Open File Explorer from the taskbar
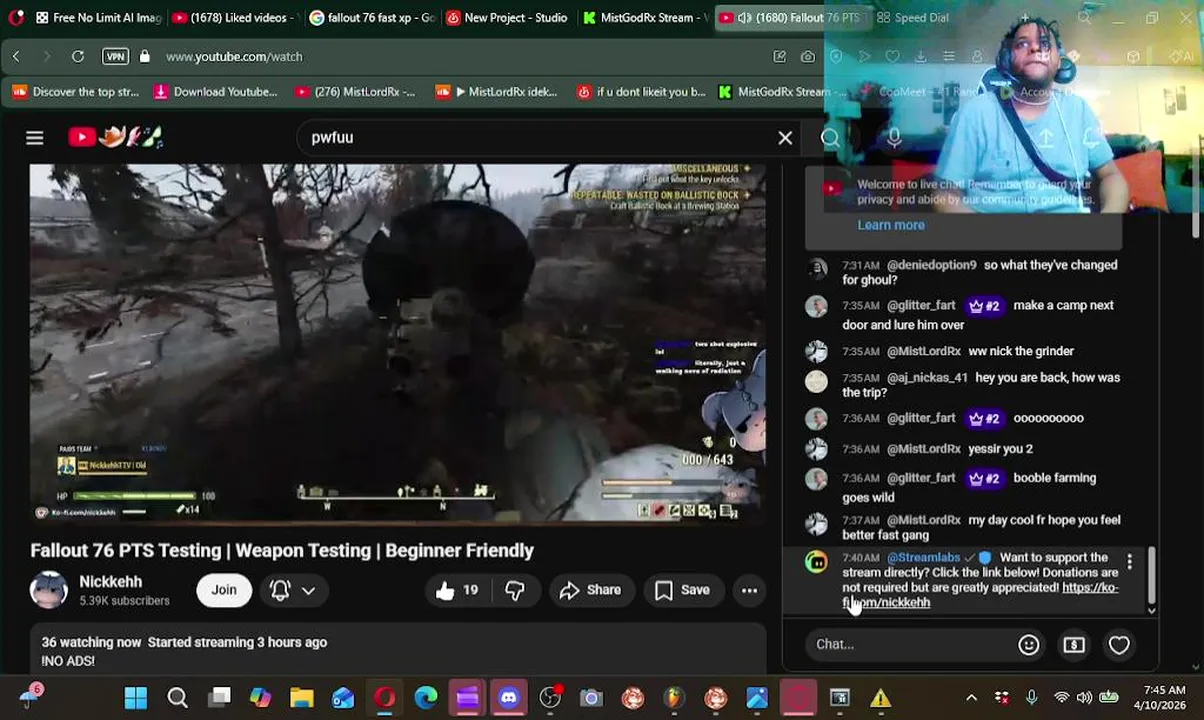 tap(301, 698)
